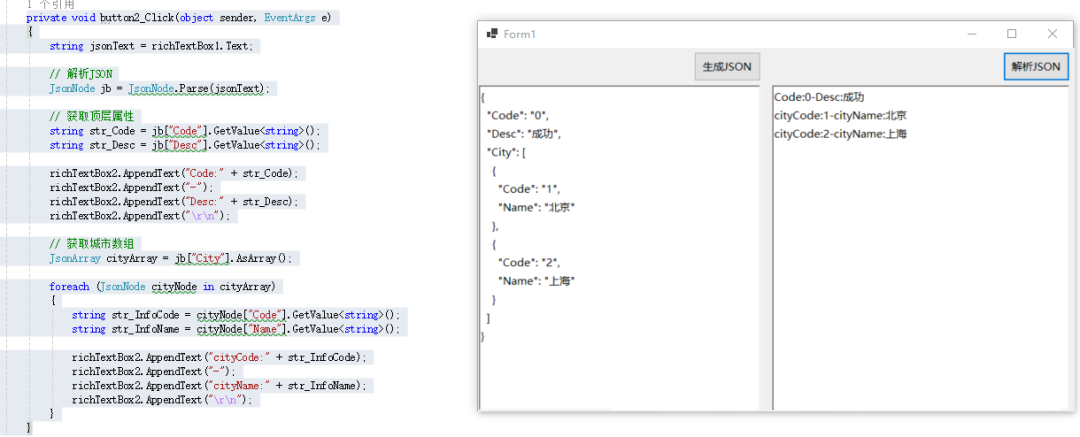Click the 解析JSON button
Screen dimensions: 1080x437
click(x=1035, y=67)
